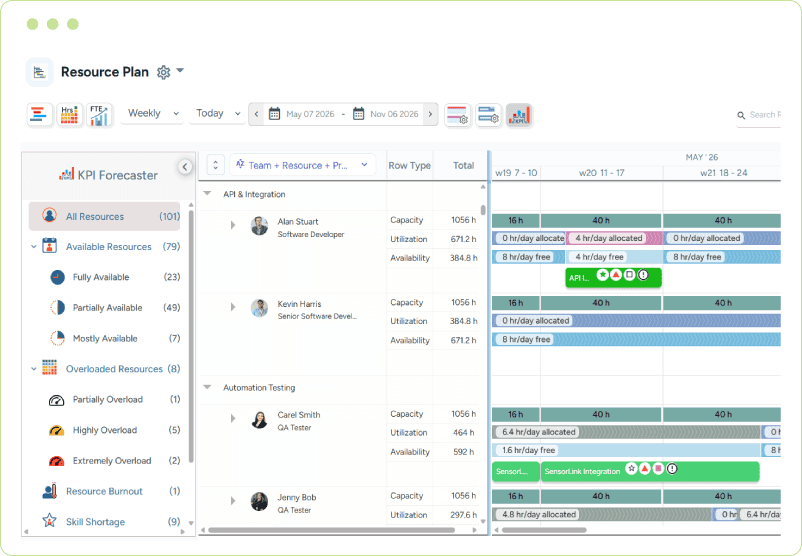The height and width of the screenshot is (556, 802).
Task: Click Alan Stuart's 4 hr/day allocated bar
Action: (x=614, y=238)
